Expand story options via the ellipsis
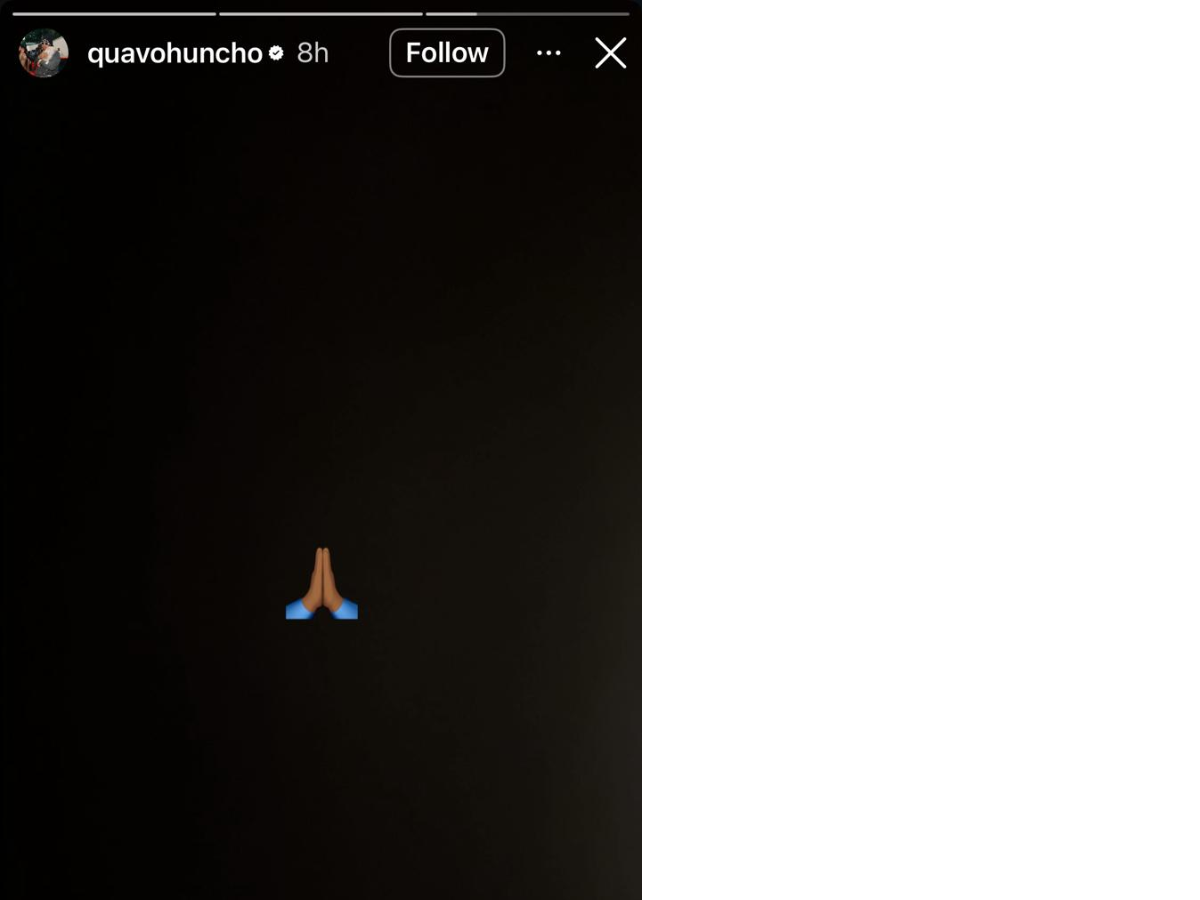The image size is (1200, 900). [x=548, y=53]
